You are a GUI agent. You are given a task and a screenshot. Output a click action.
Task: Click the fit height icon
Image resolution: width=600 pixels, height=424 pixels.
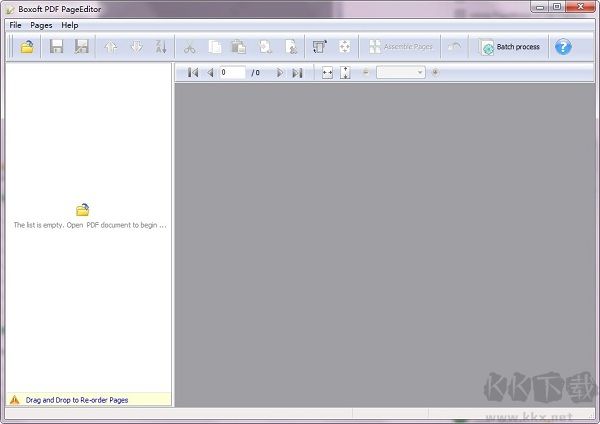point(345,72)
